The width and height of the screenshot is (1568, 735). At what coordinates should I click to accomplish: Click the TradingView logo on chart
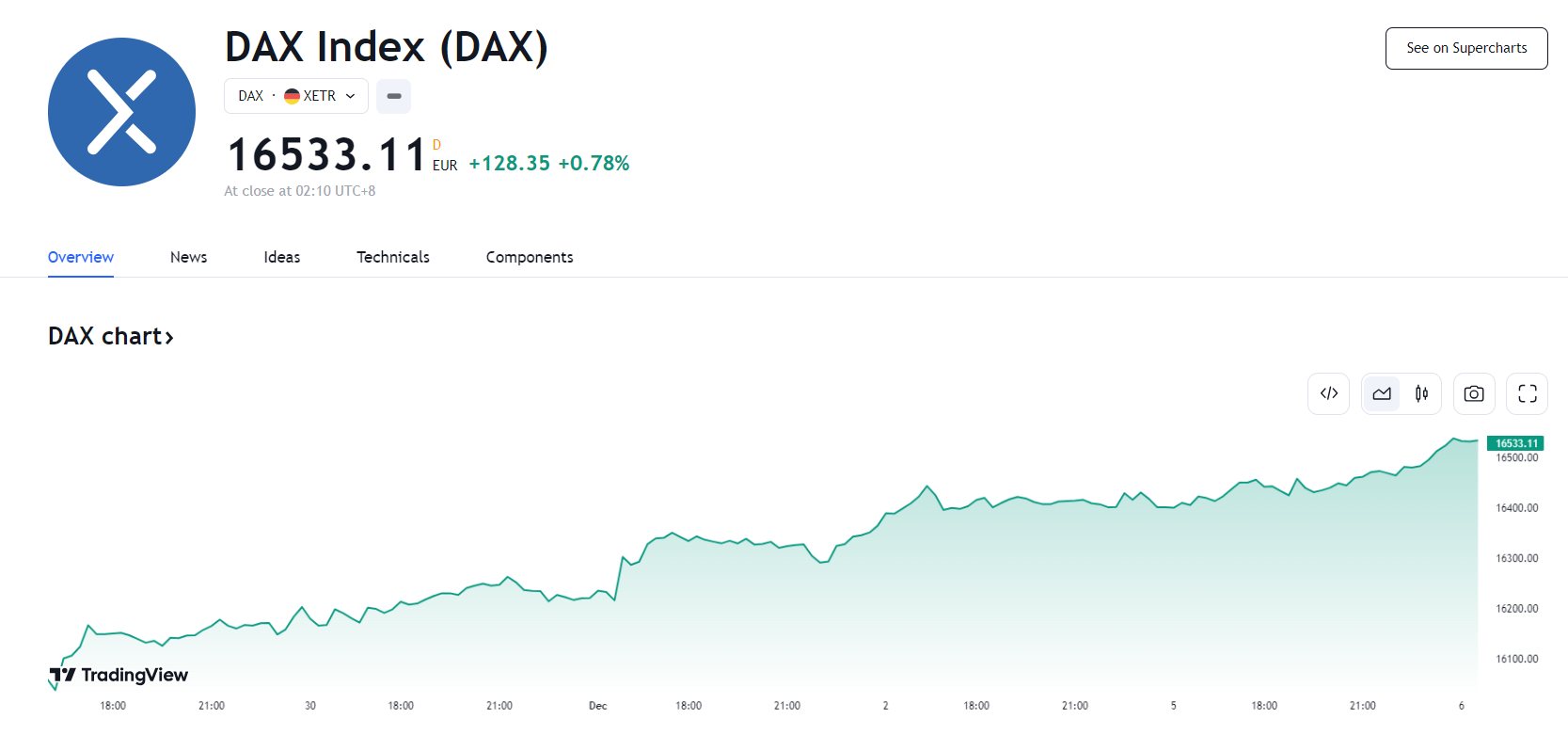click(x=119, y=675)
